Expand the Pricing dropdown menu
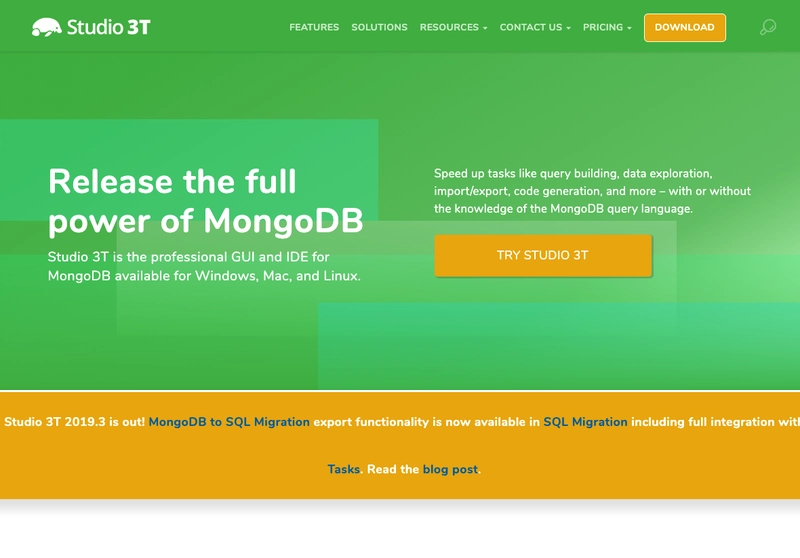800x558 pixels. click(607, 28)
